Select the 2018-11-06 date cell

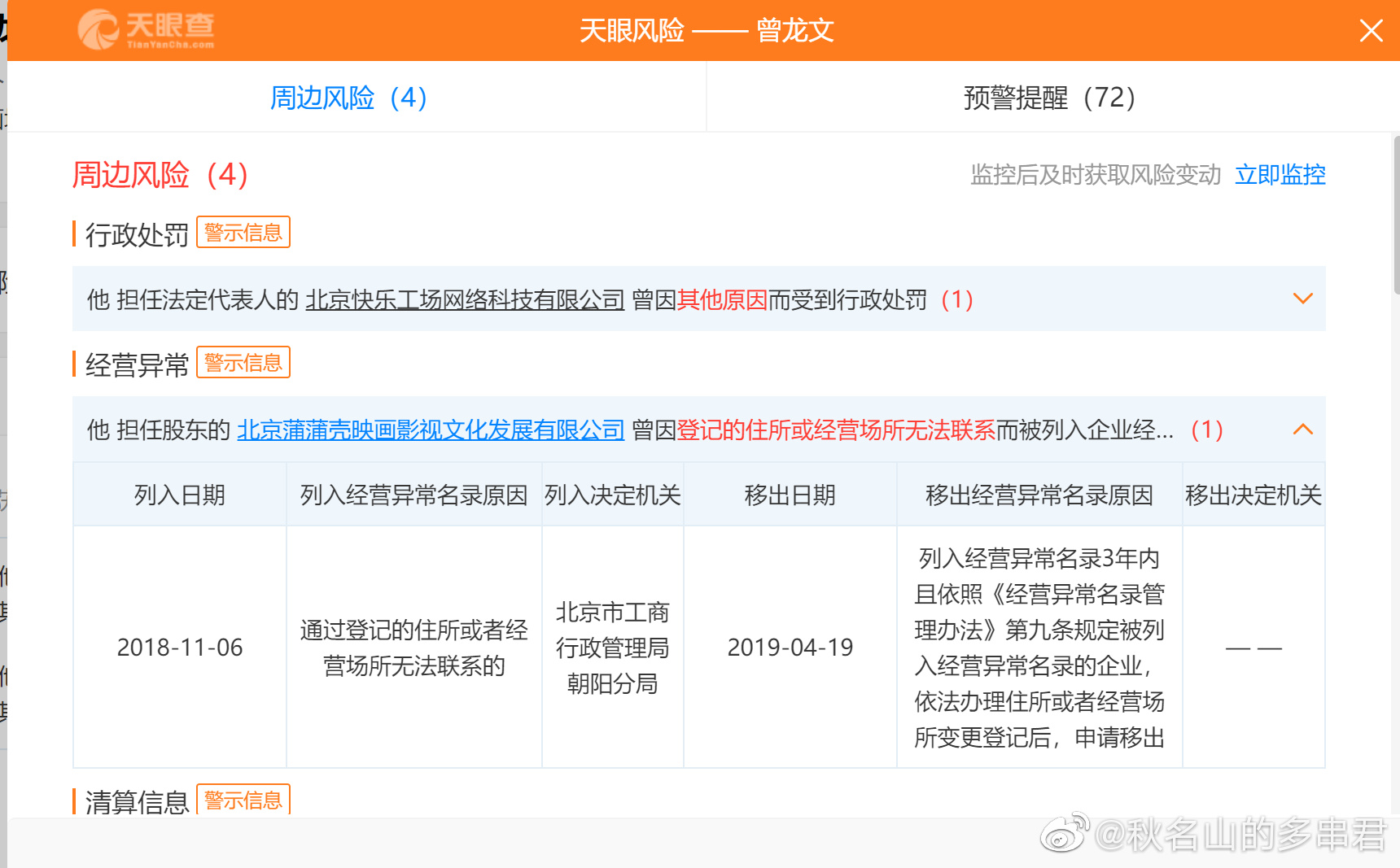(180, 648)
